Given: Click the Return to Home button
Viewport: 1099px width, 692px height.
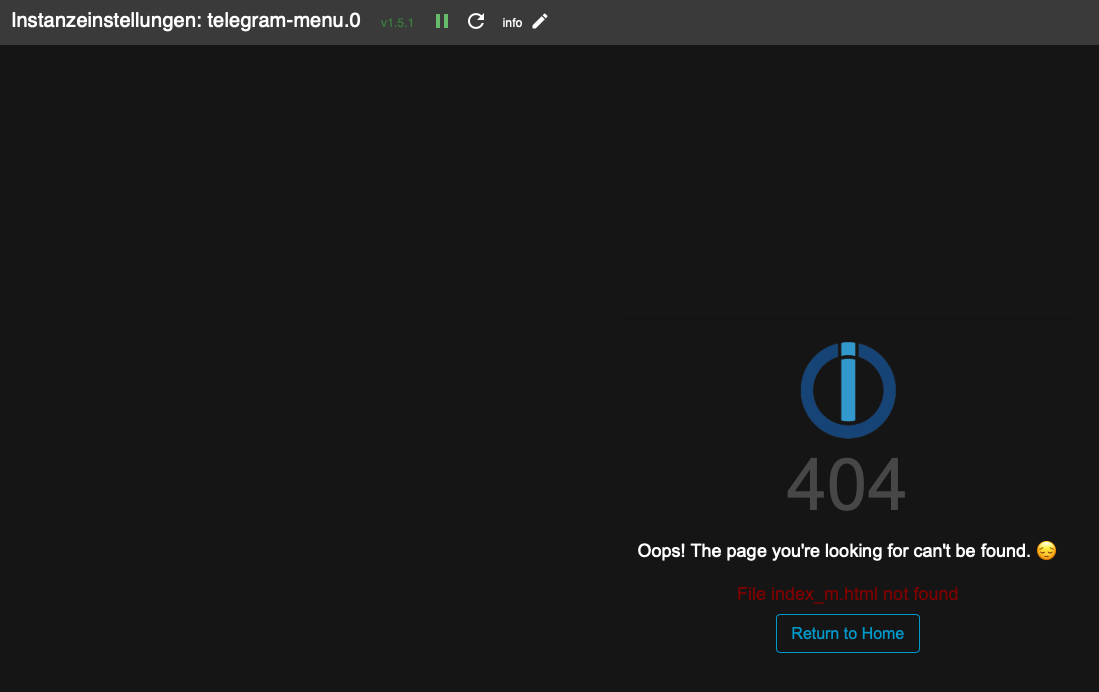Looking at the screenshot, I should [847, 633].
